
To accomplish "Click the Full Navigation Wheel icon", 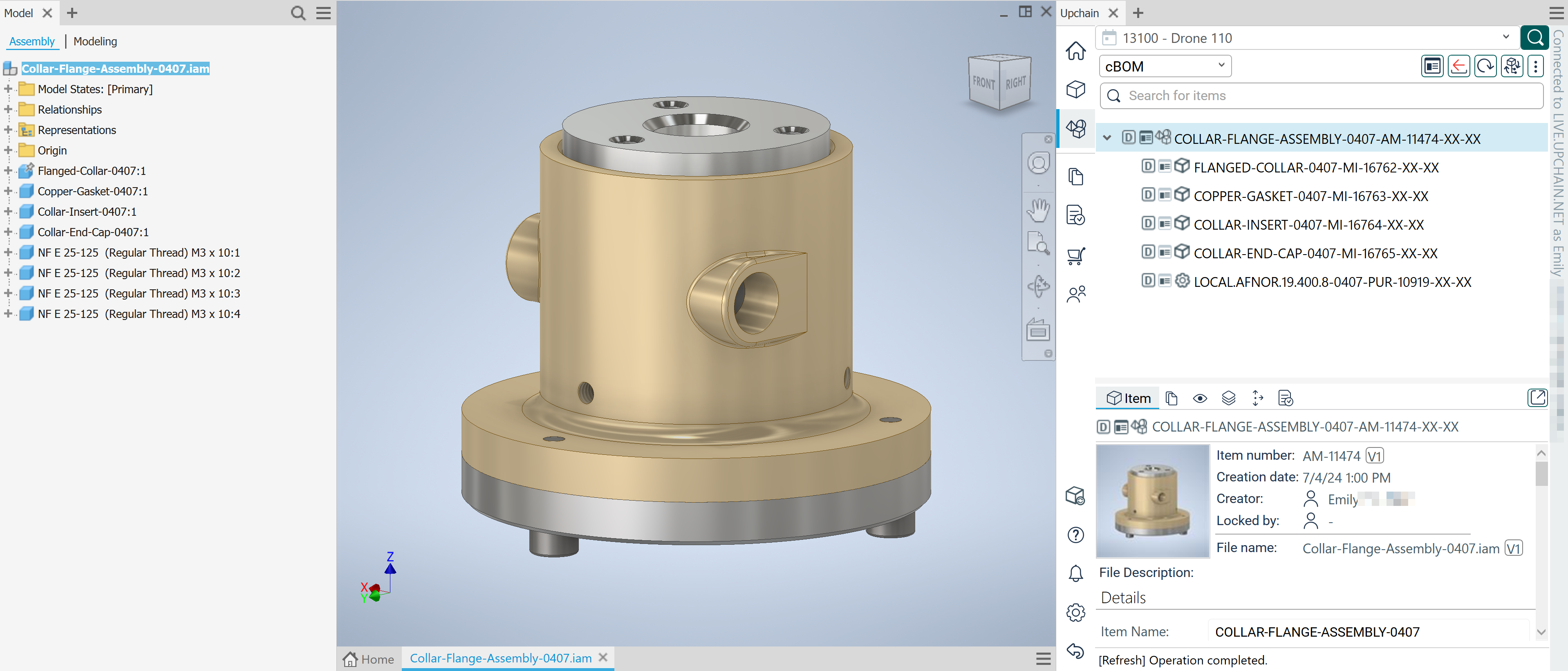I will 1038,163.
